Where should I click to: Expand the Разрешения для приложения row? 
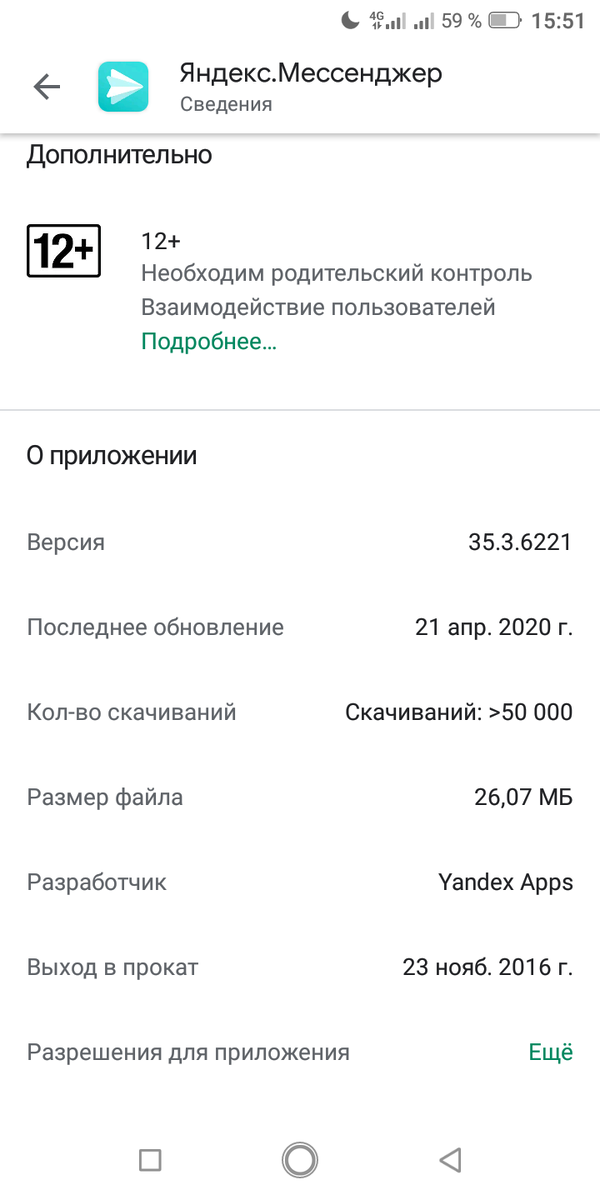pyautogui.click(x=188, y=1052)
